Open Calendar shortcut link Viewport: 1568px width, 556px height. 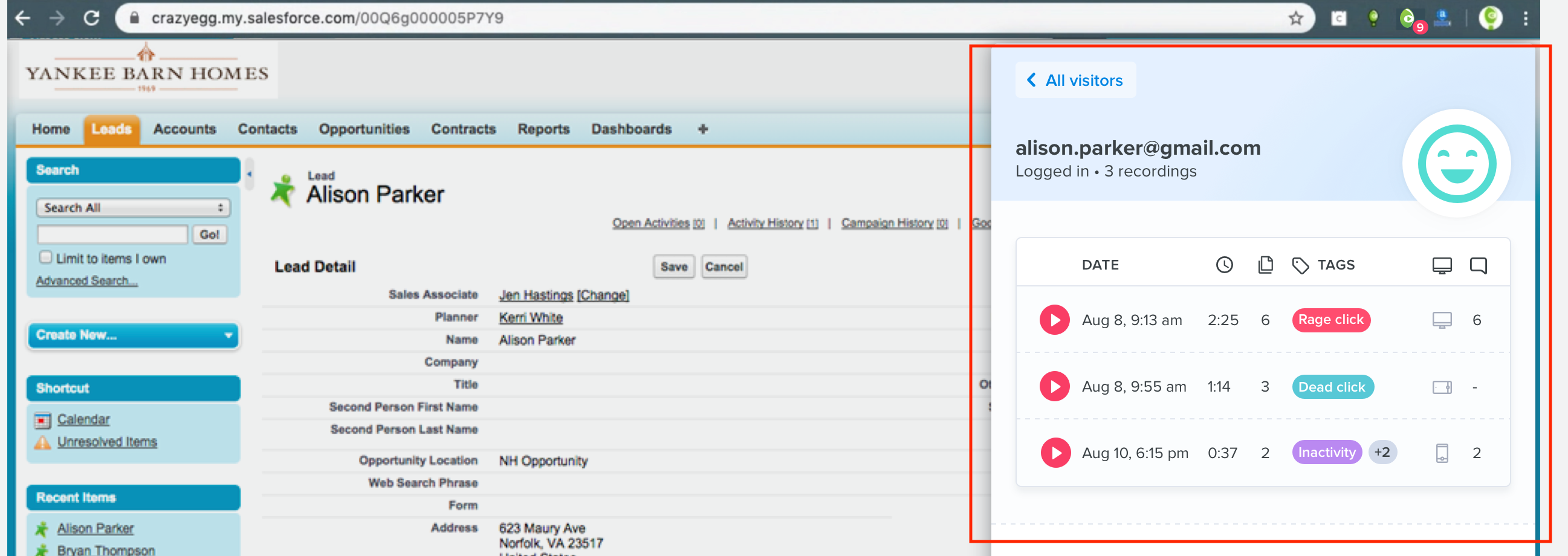(x=83, y=420)
